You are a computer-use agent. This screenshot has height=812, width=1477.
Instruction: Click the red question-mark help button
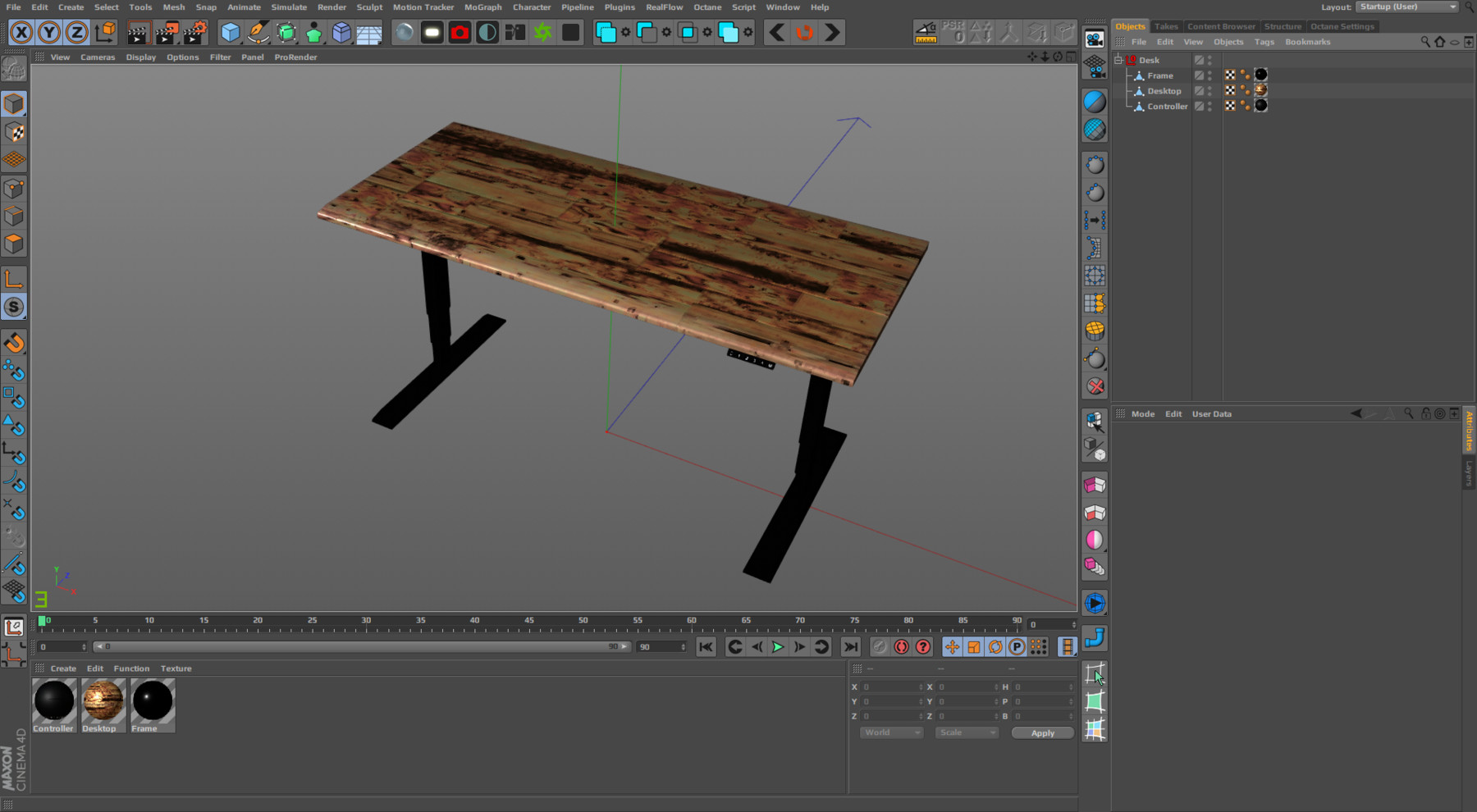pyautogui.click(x=922, y=646)
